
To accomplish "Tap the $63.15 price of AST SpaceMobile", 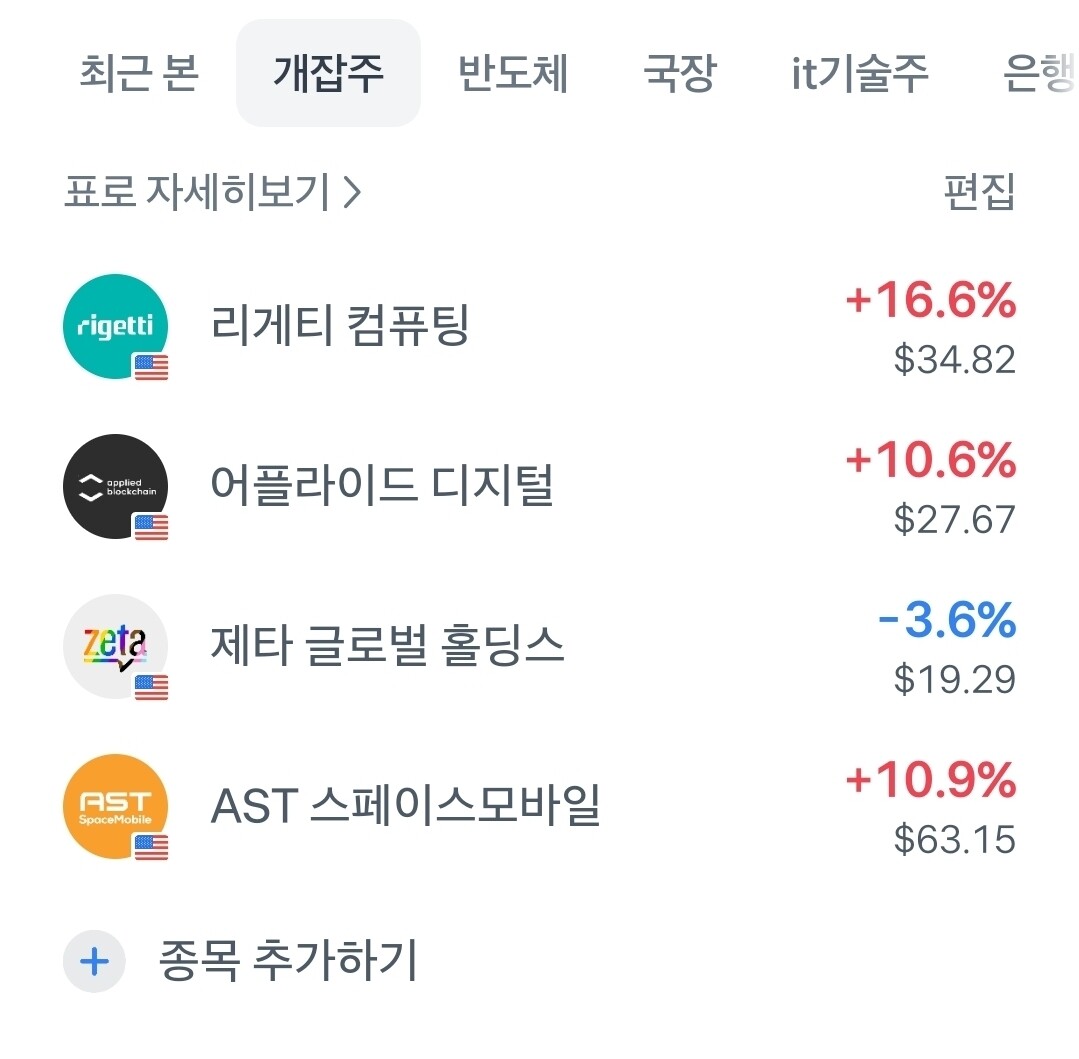I will pyautogui.click(x=954, y=840).
